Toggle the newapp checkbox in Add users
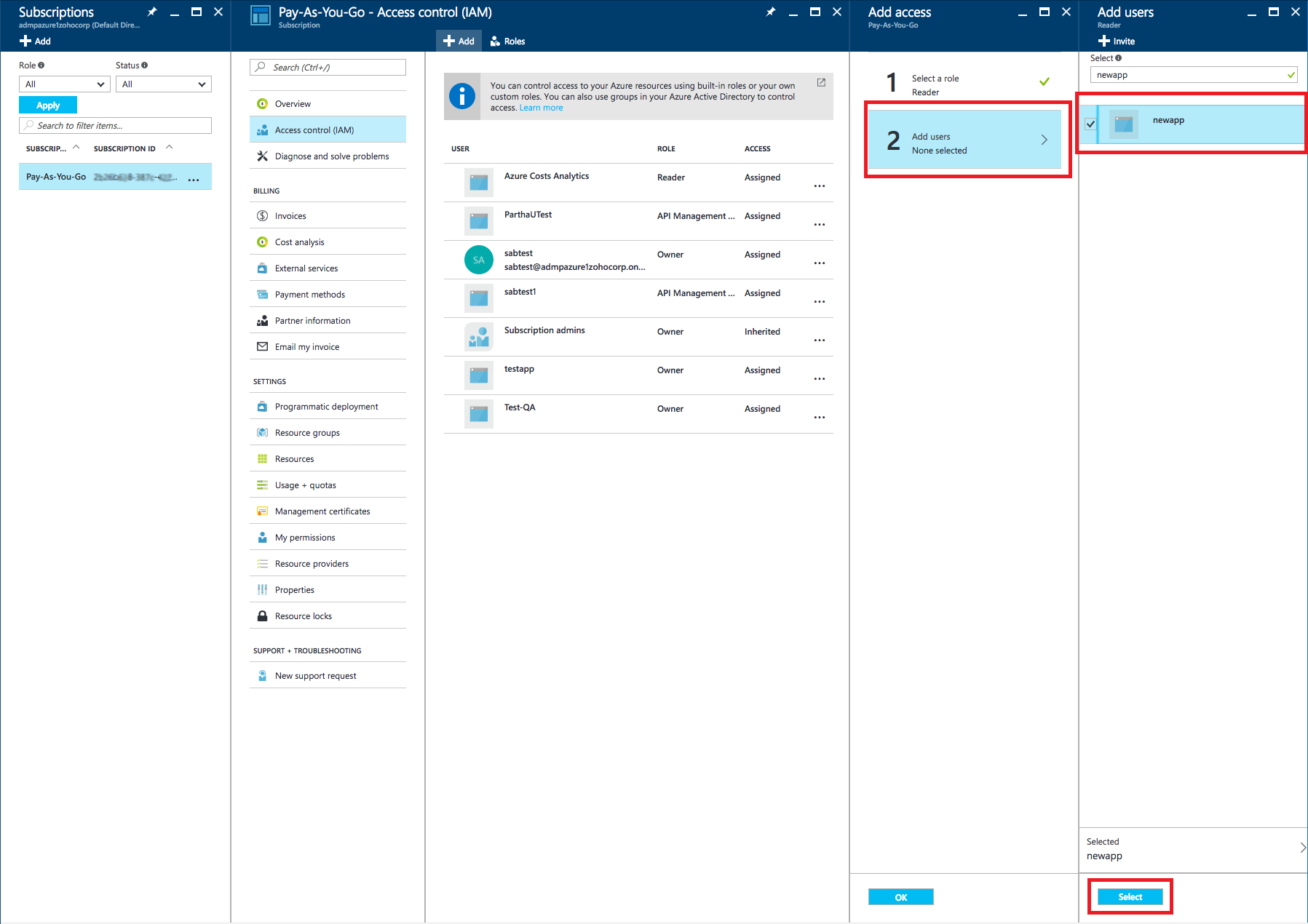Viewport: 1308px width, 924px height. (x=1090, y=124)
